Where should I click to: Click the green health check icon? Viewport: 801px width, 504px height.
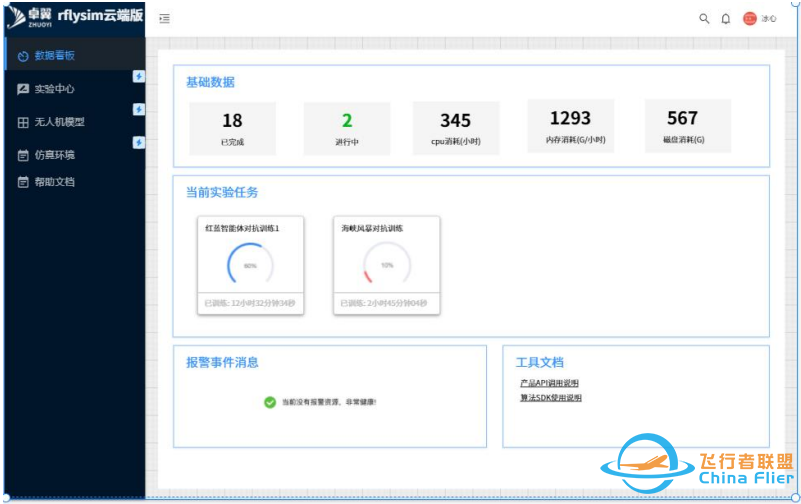point(270,402)
